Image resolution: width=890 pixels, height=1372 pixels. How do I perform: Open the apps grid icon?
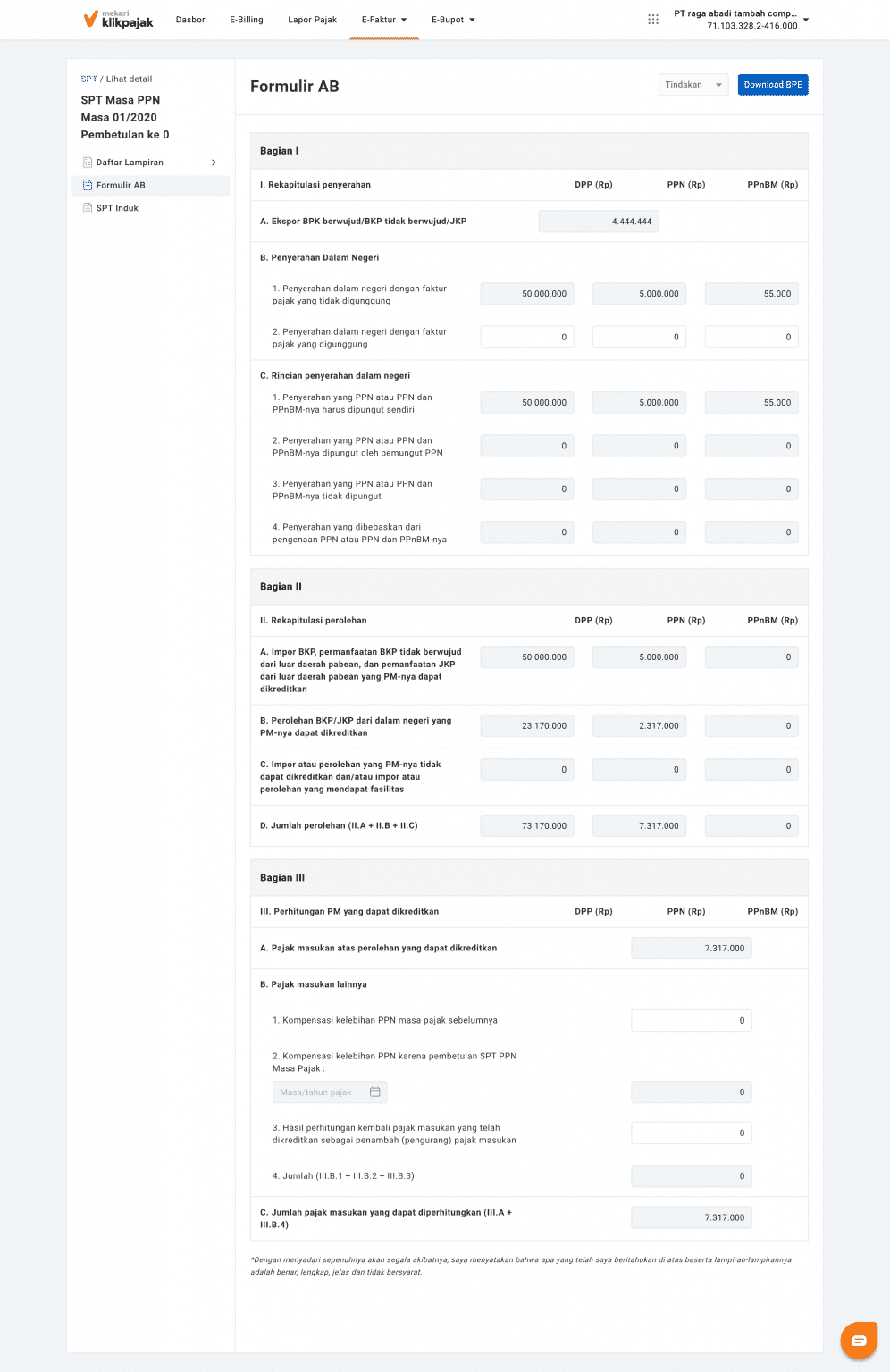point(653,19)
